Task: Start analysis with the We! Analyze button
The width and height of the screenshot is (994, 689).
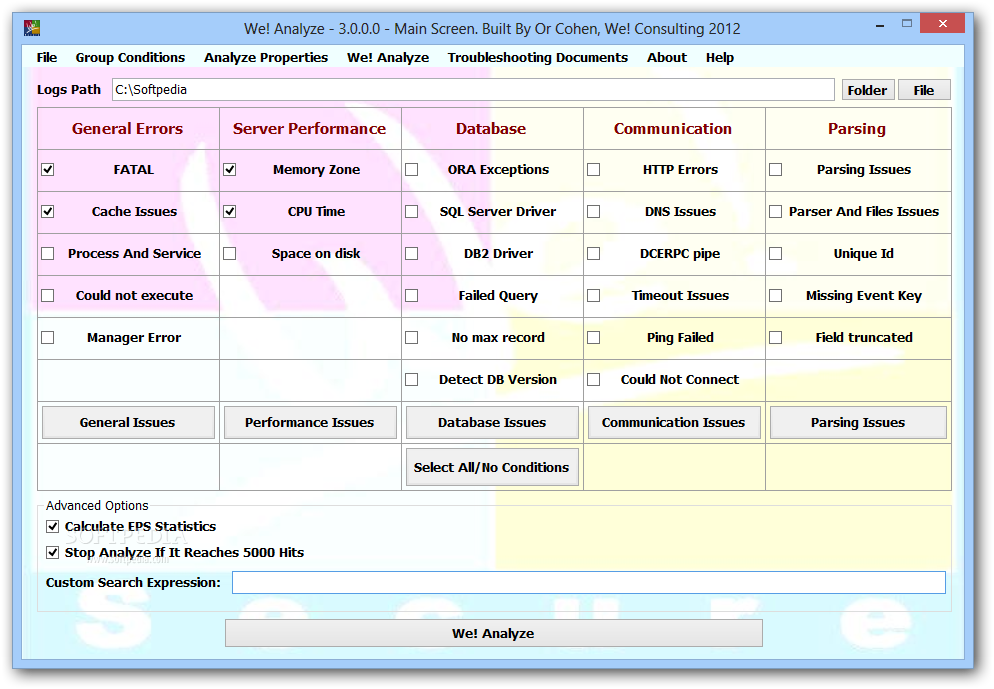Action: (x=494, y=634)
